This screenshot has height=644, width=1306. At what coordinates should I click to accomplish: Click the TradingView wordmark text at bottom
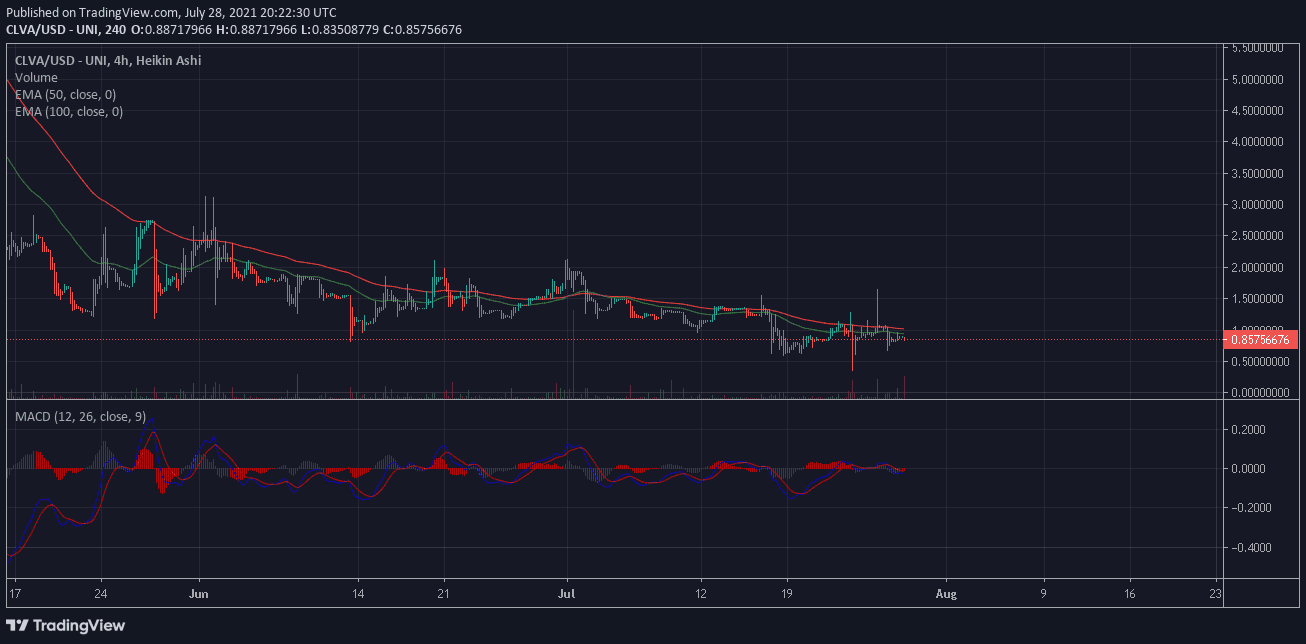pyautogui.click(x=80, y=625)
